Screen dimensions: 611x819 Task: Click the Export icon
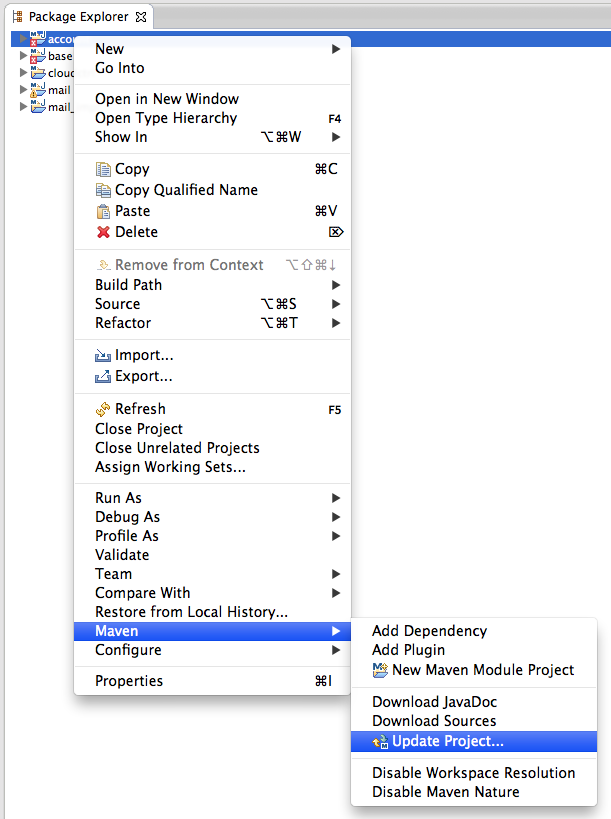(x=103, y=376)
